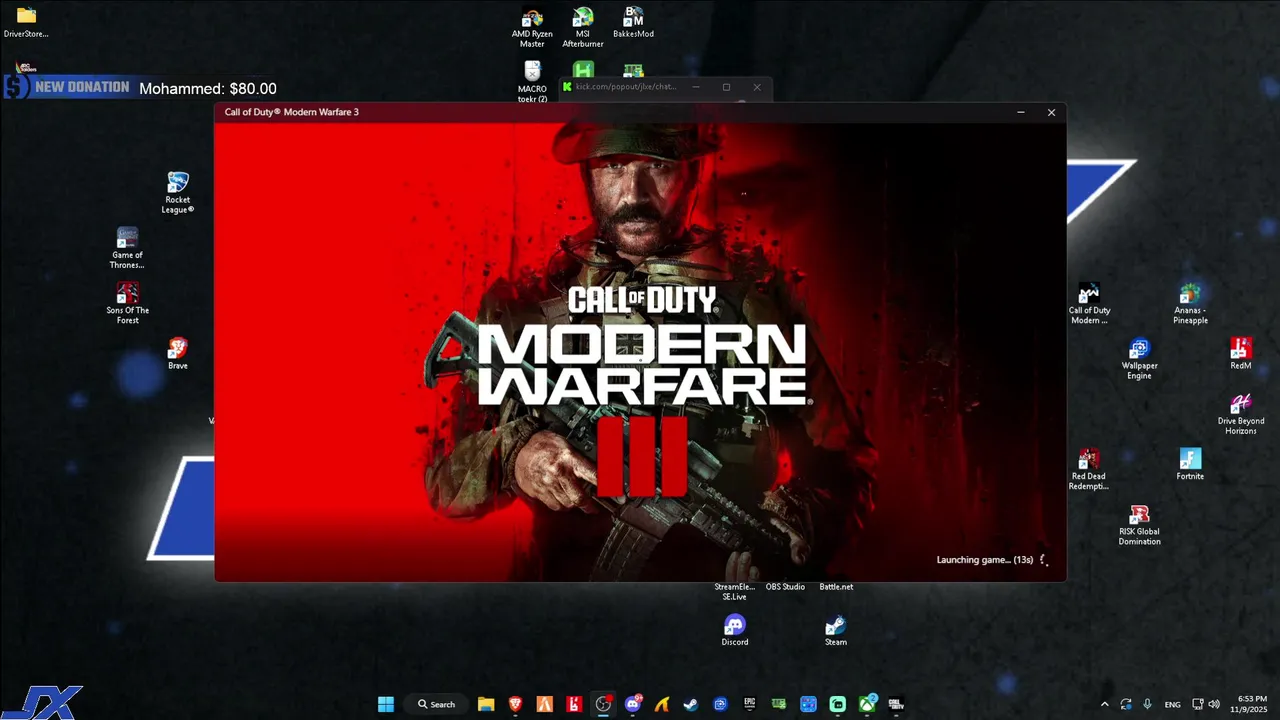
Task: Open the Brave desktop shortcut
Action: (178, 354)
